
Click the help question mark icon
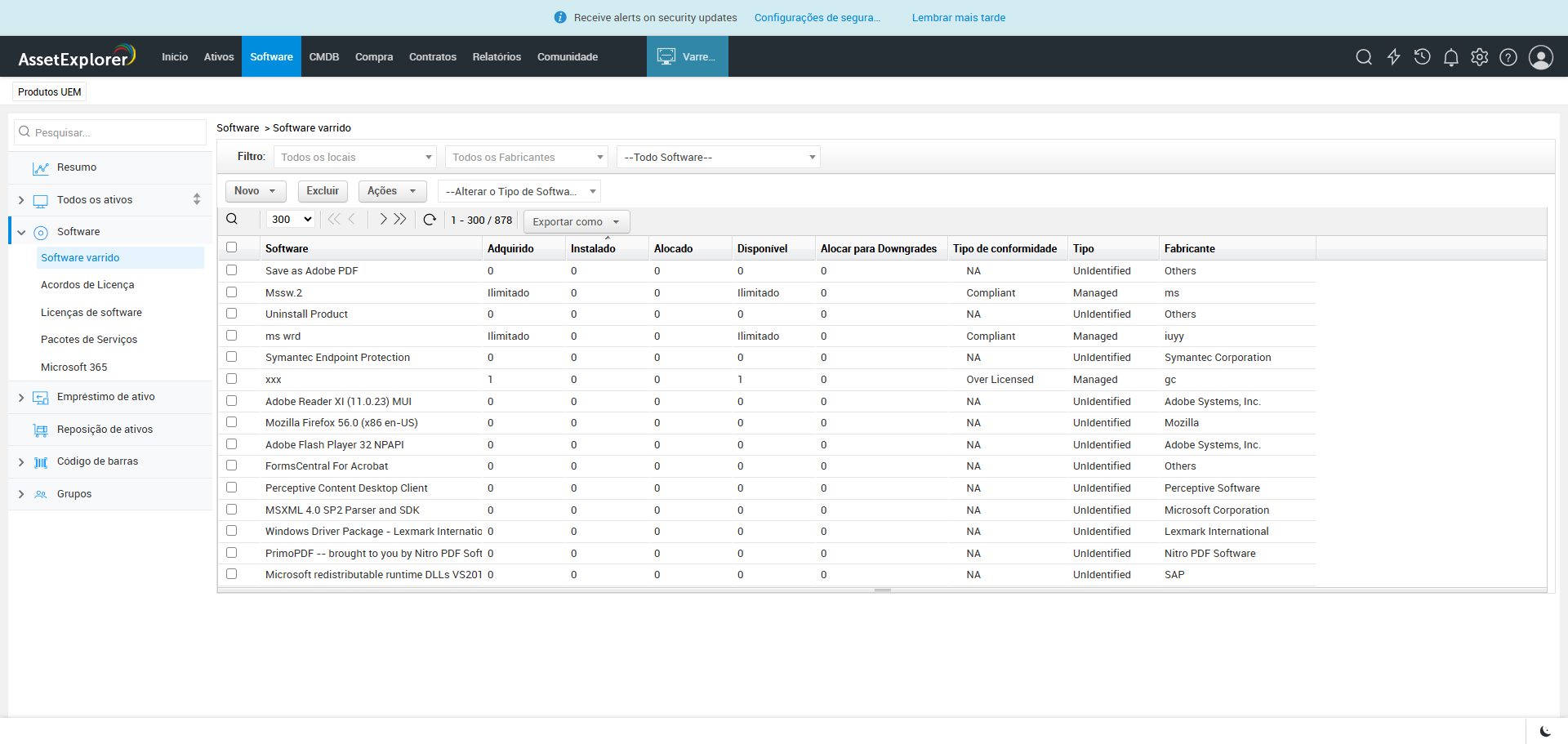click(x=1508, y=57)
